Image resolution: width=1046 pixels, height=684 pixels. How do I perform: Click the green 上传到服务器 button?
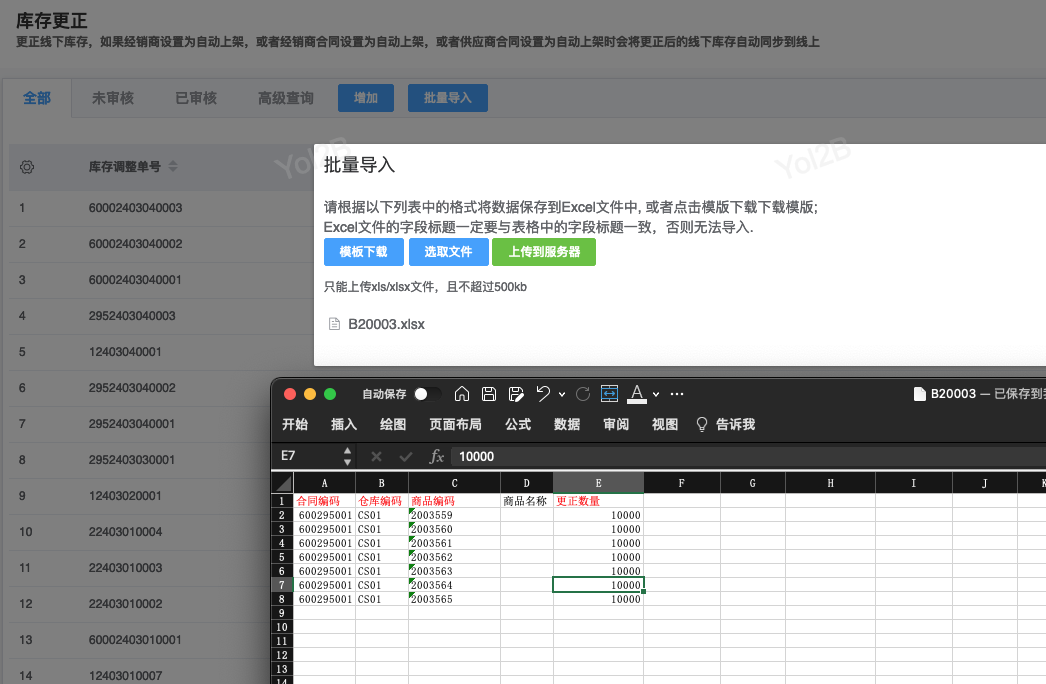[543, 252]
